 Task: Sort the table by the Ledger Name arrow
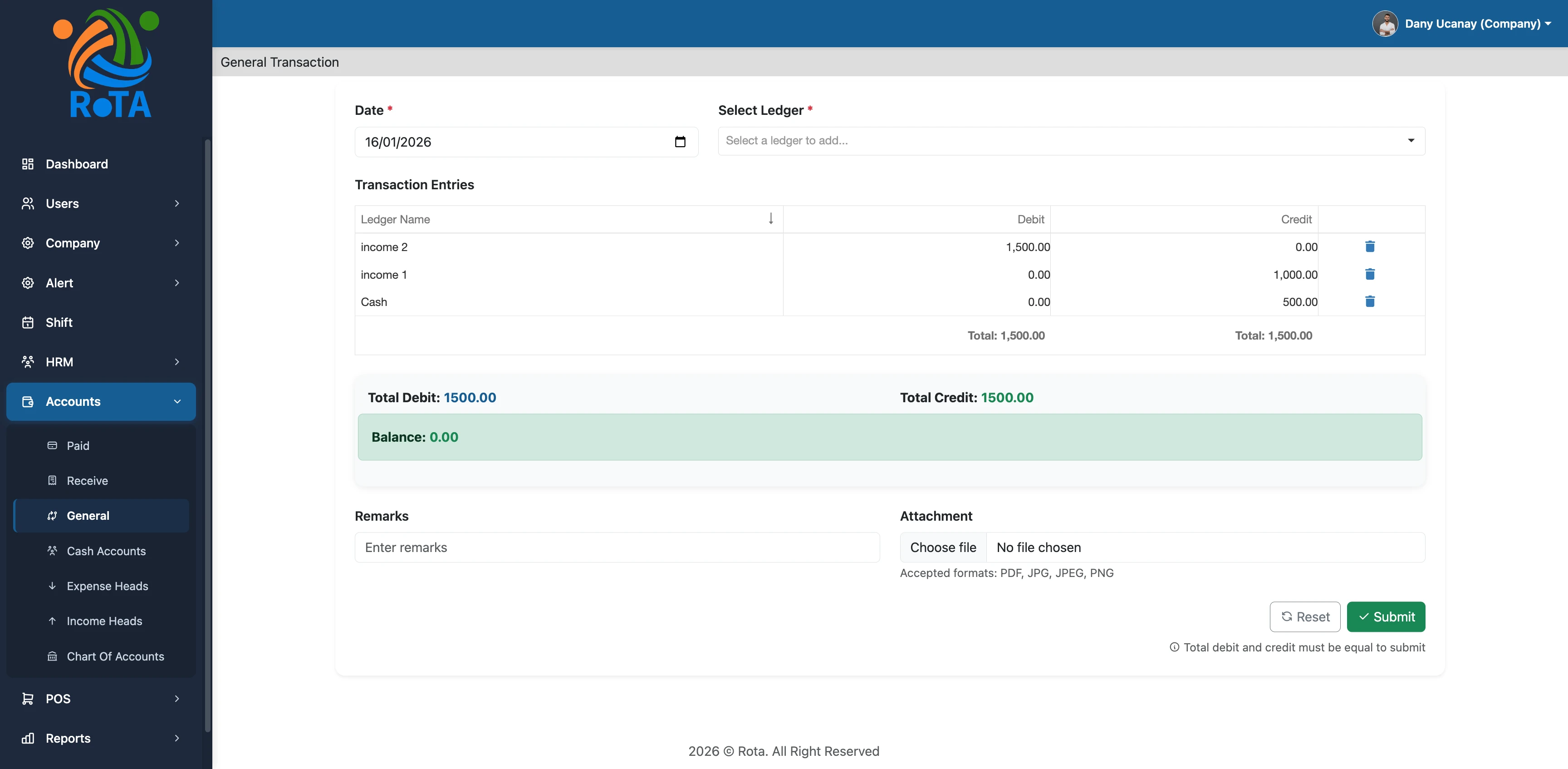(770, 219)
